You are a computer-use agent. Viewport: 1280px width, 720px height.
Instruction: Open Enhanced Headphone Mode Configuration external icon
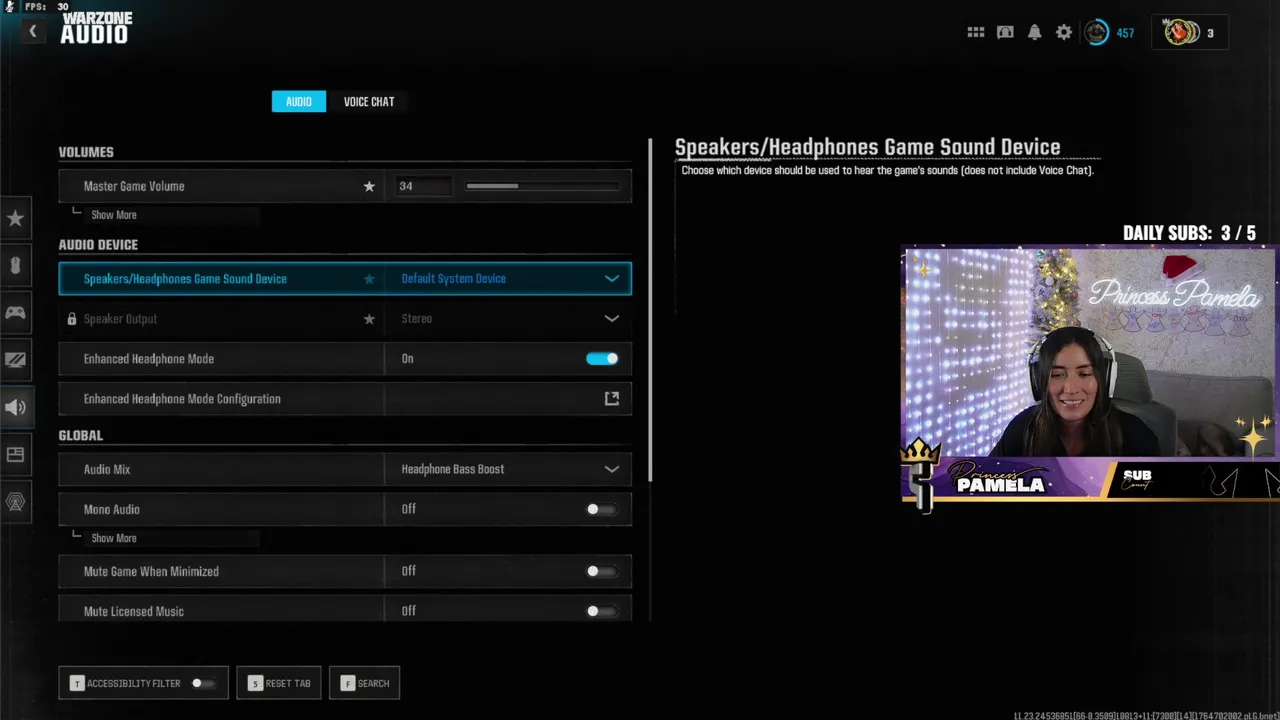(x=612, y=399)
